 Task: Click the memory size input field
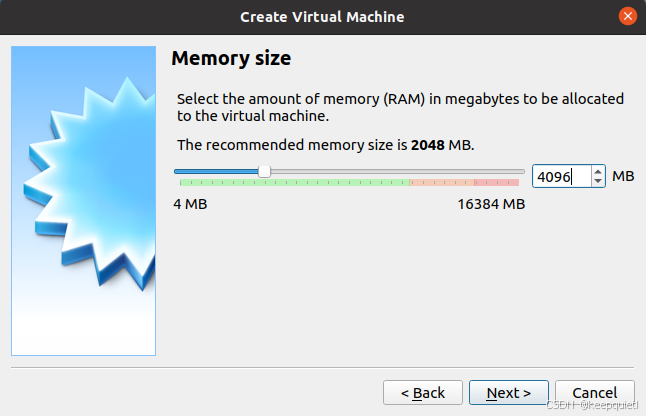pos(559,176)
